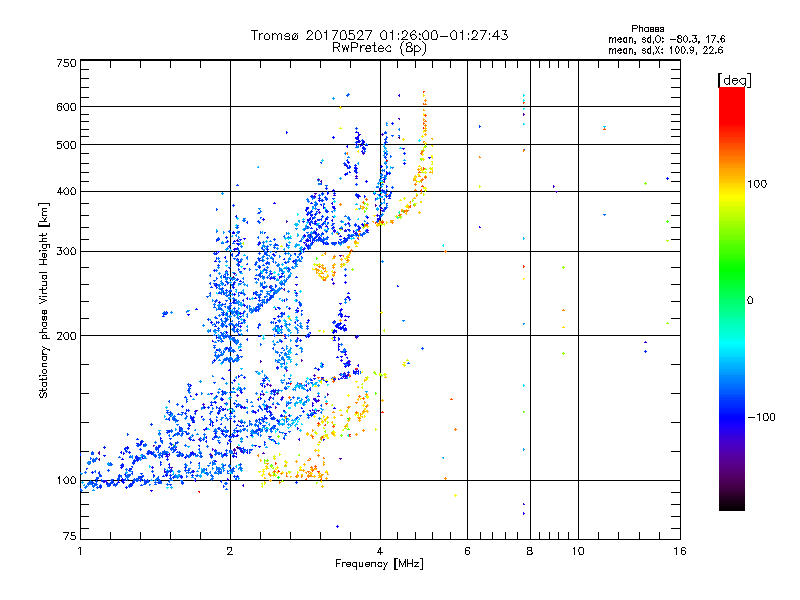
Task: Click the 'mean, sd,O: -80.3, 17.6' statistic
Action: [666, 39]
